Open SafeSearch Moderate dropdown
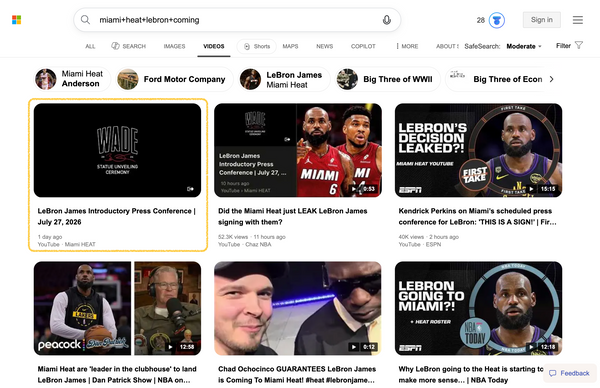 pos(524,46)
